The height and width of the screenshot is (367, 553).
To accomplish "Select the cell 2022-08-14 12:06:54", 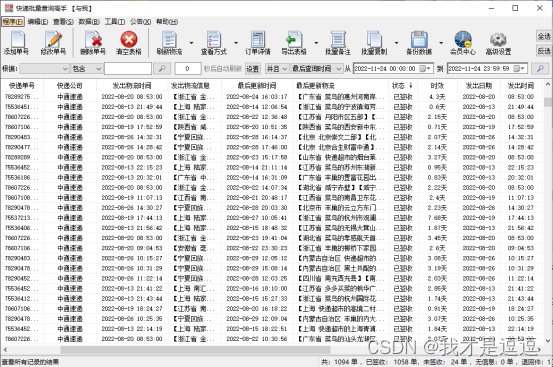I will coord(257,107).
